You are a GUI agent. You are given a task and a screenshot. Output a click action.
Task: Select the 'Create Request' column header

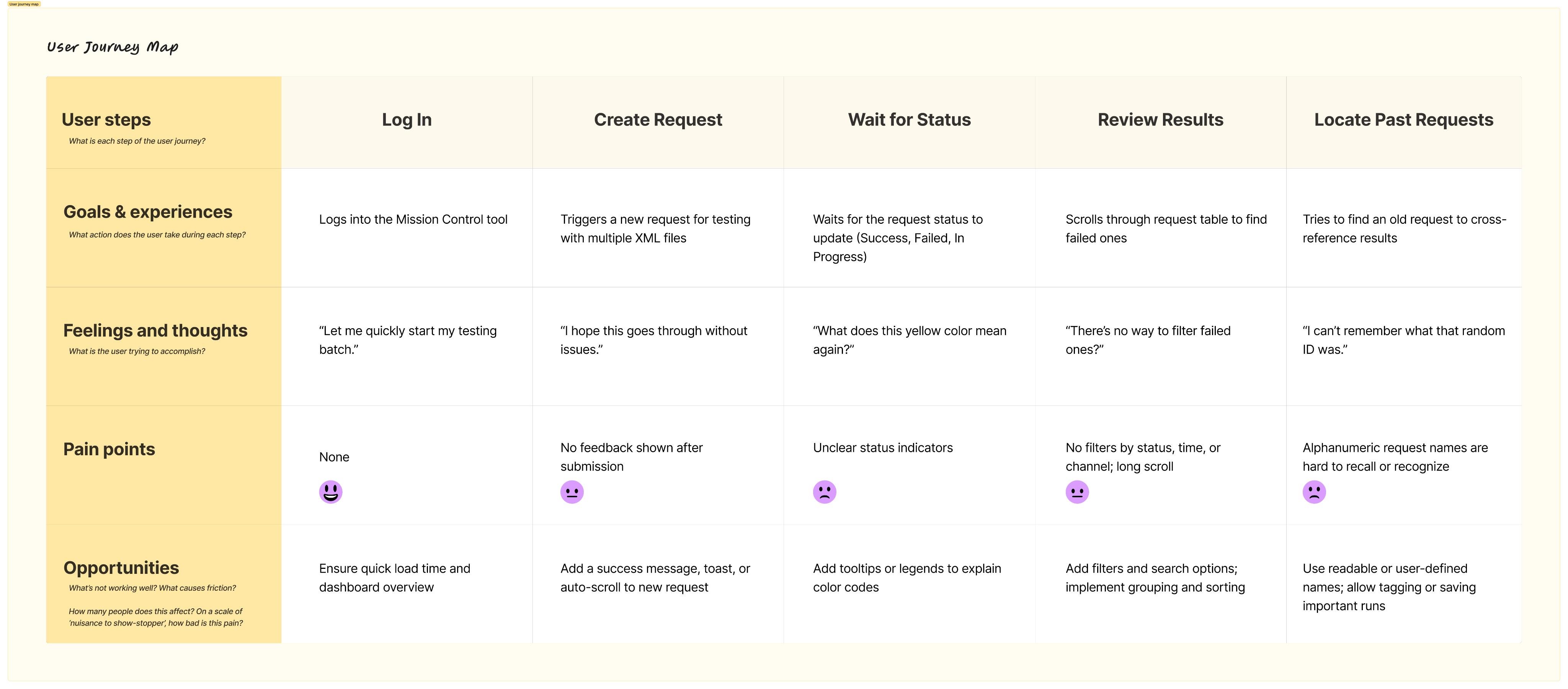coord(657,120)
